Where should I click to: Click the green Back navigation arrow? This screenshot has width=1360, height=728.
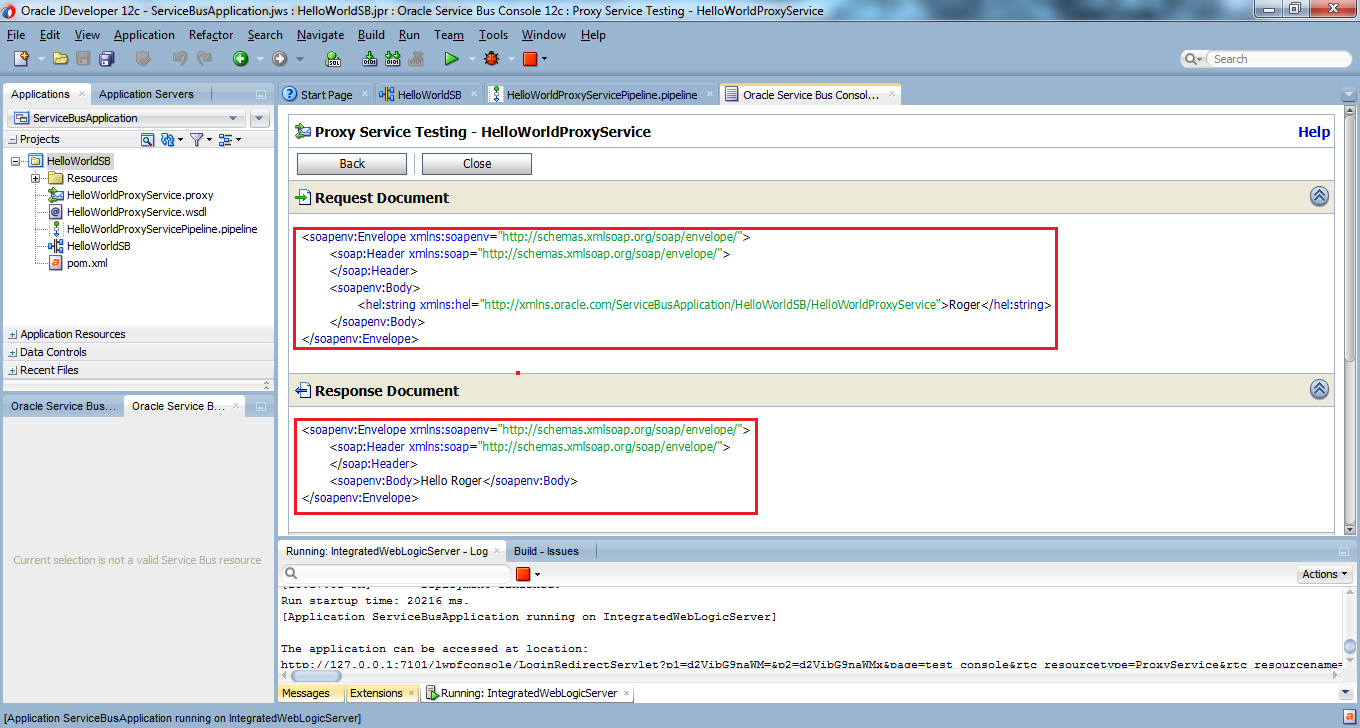coord(241,59)
